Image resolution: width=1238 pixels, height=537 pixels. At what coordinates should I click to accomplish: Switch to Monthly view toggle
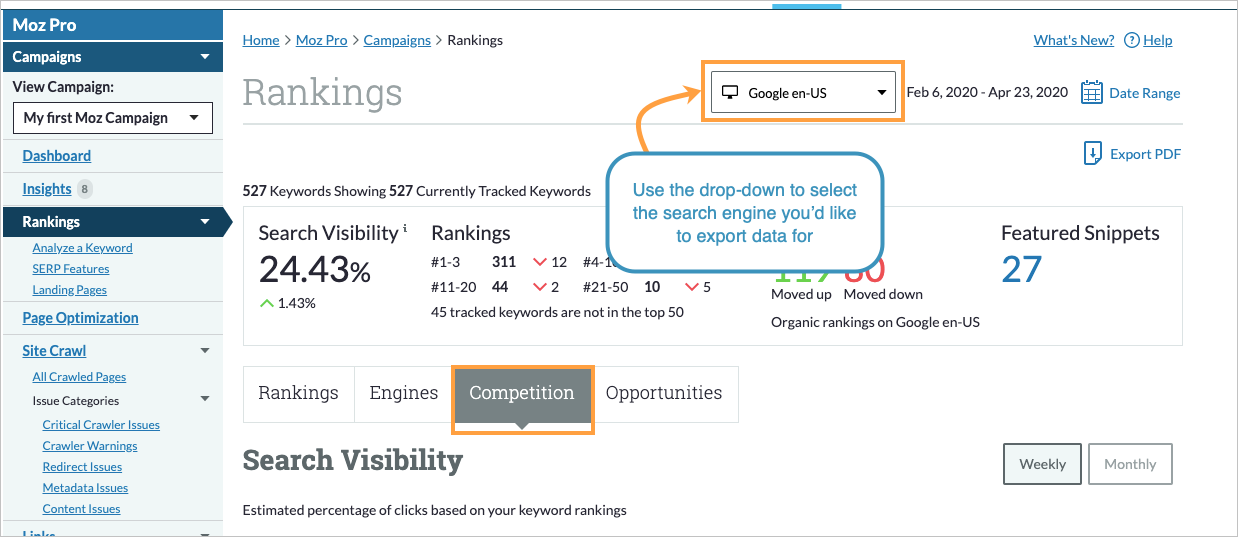(1130, 464)
